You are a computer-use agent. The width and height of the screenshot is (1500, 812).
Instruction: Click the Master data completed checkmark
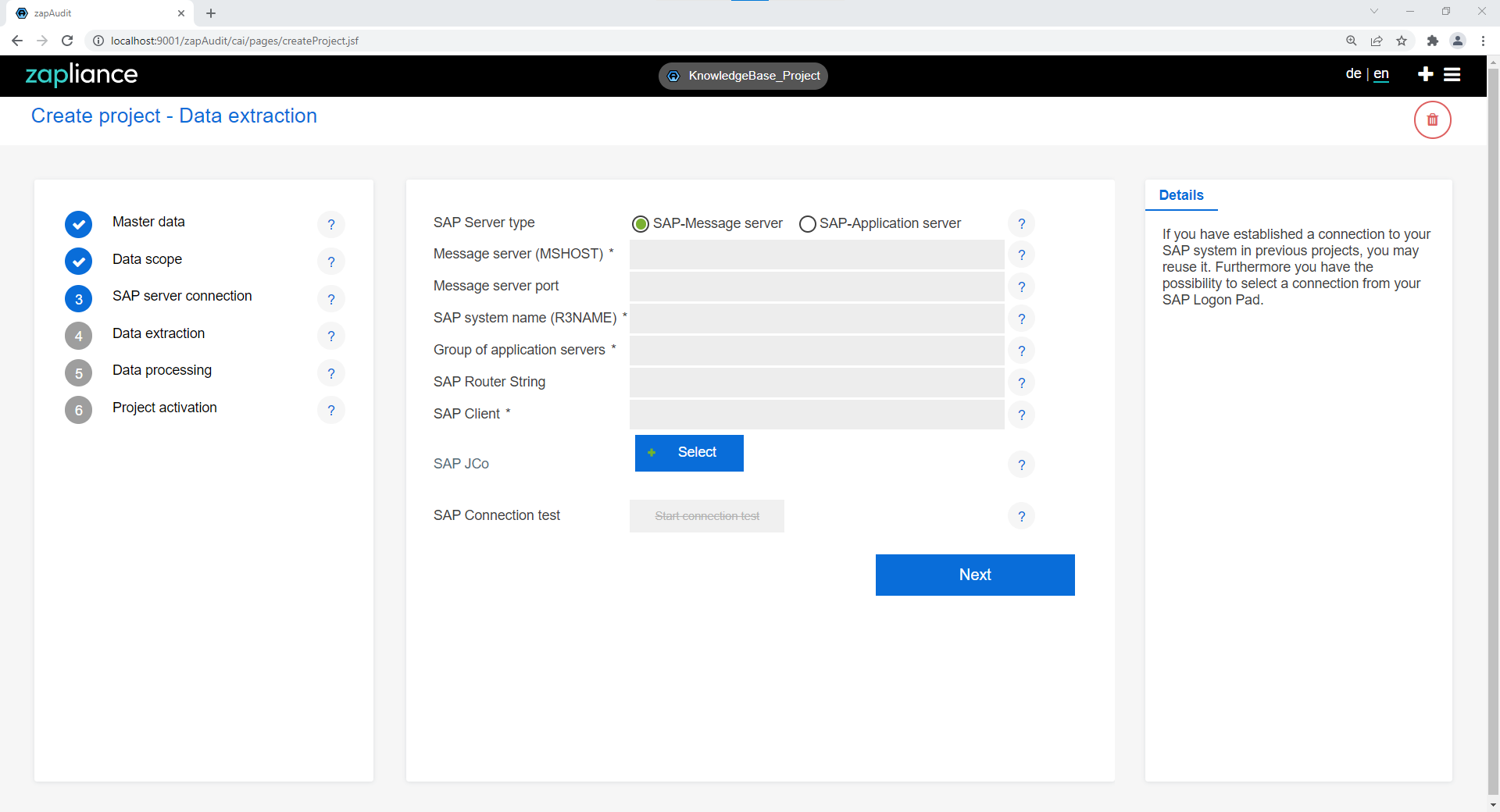click(x=78, y=225)
